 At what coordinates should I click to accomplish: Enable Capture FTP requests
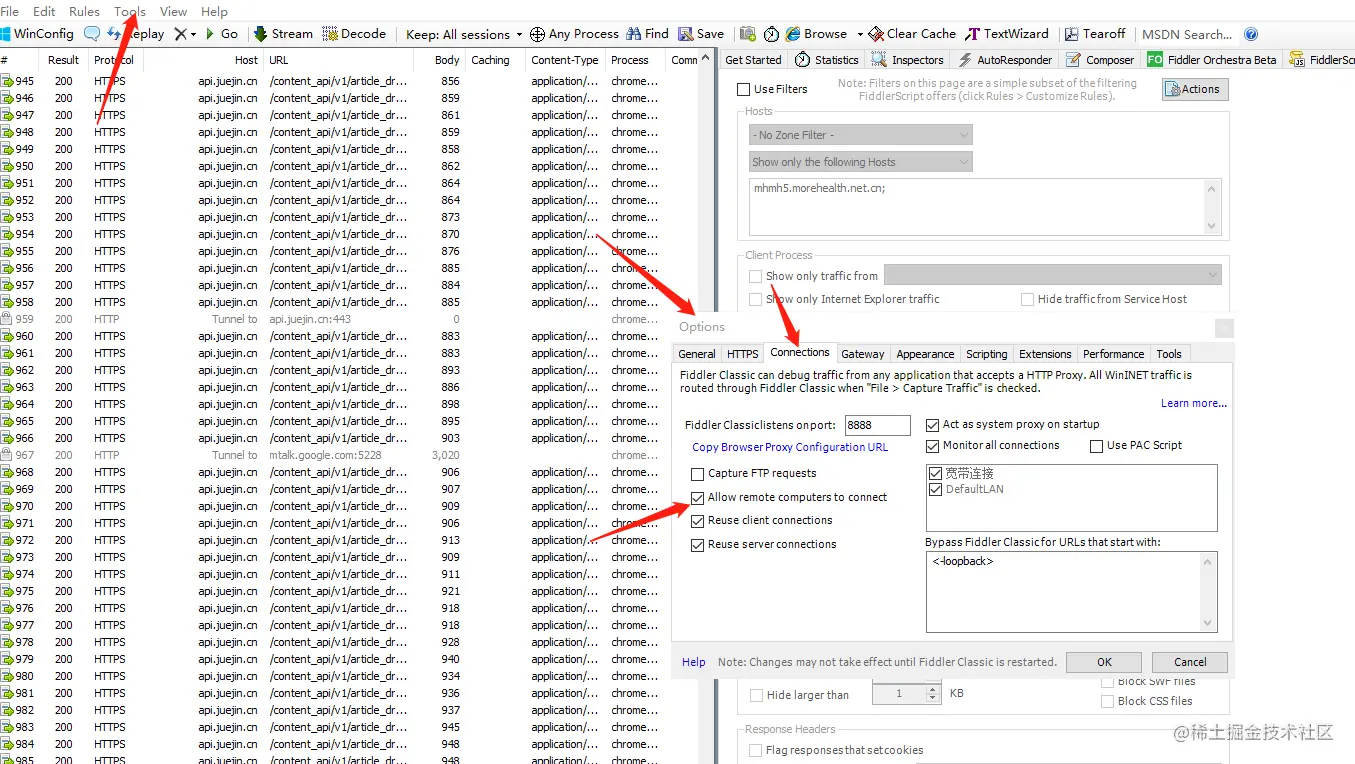(698, 473)
